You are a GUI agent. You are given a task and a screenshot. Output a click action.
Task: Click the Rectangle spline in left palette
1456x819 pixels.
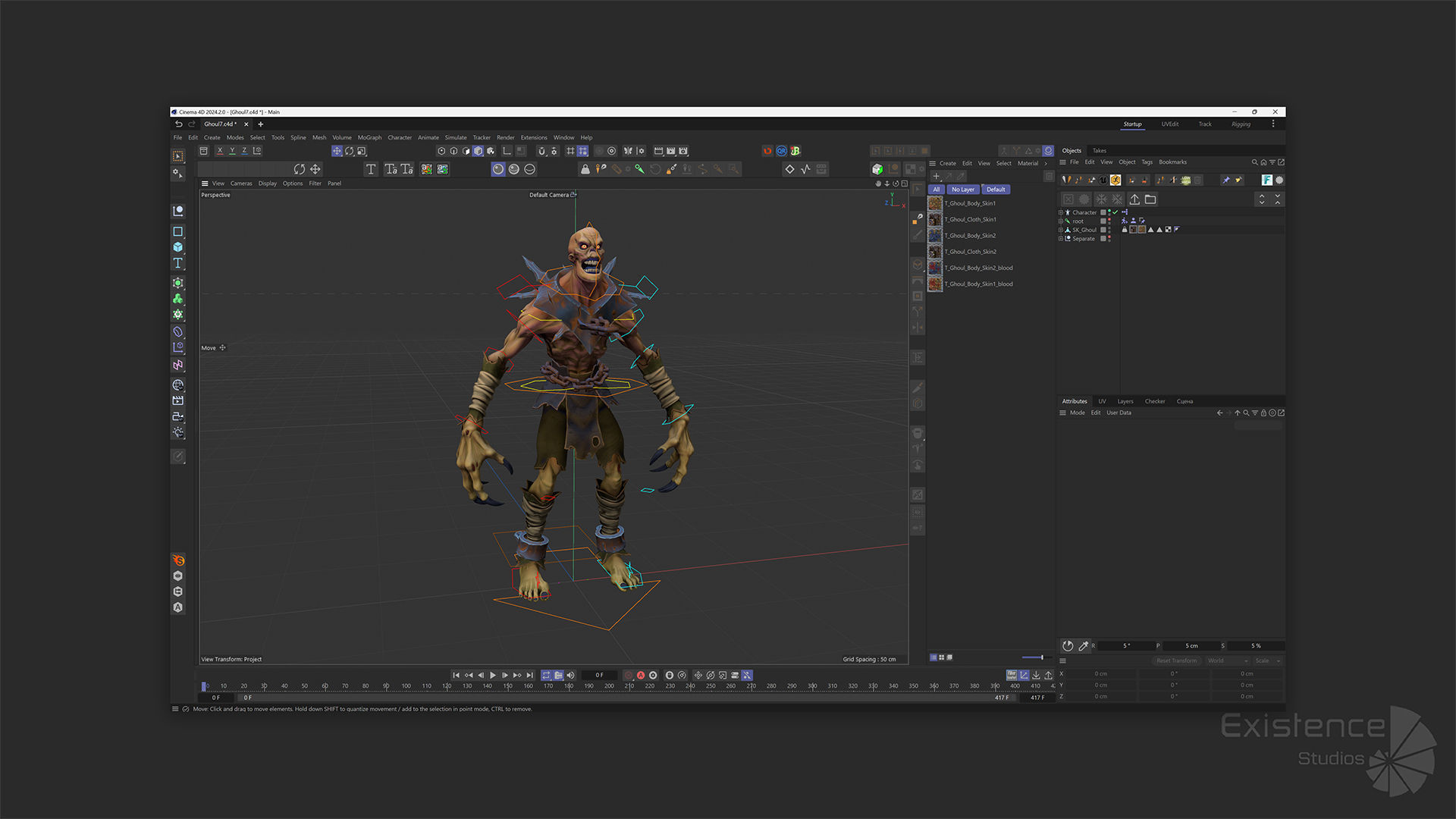178,231
